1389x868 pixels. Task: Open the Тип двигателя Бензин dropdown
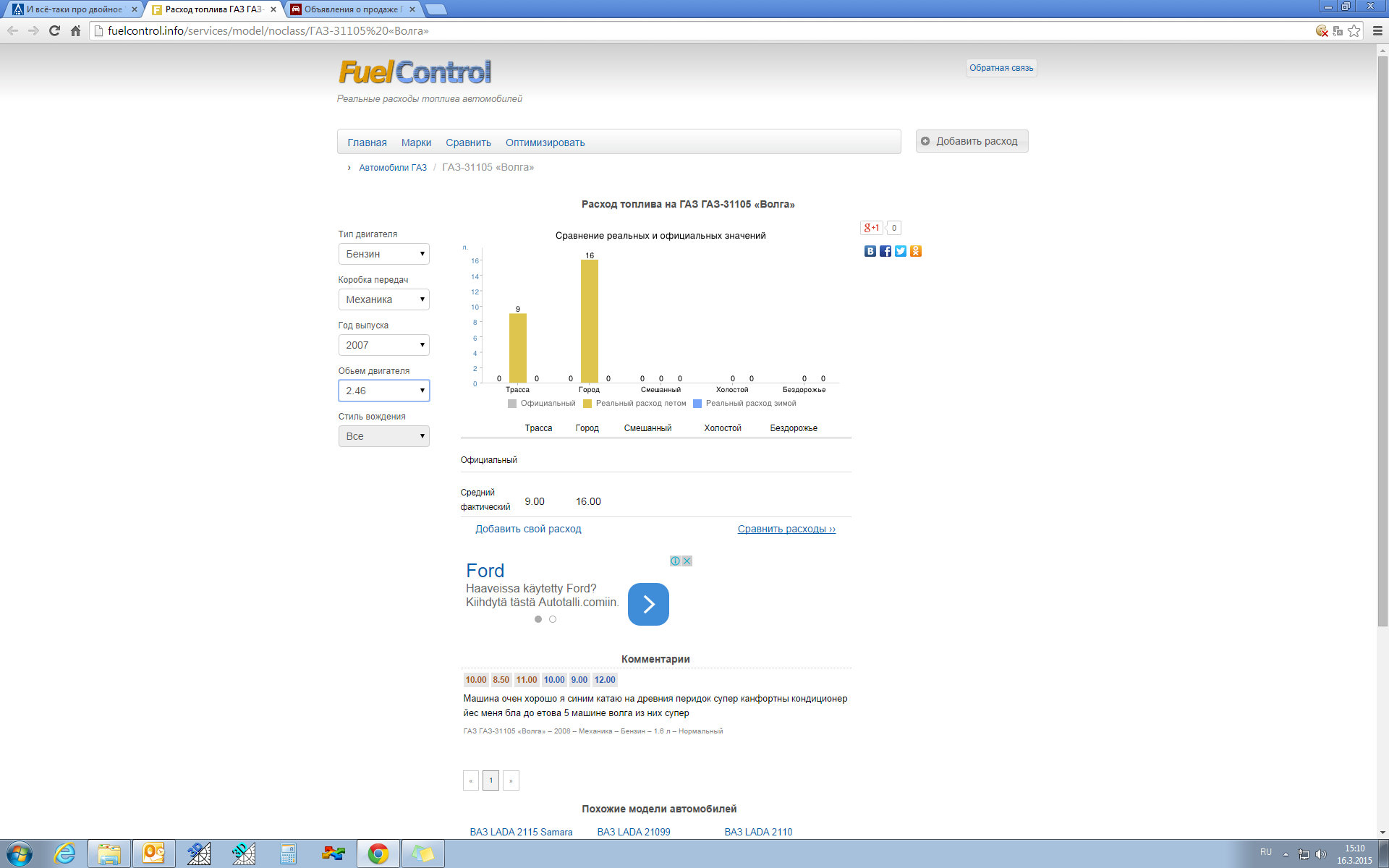pyautogui.click(x=384, y=254)
